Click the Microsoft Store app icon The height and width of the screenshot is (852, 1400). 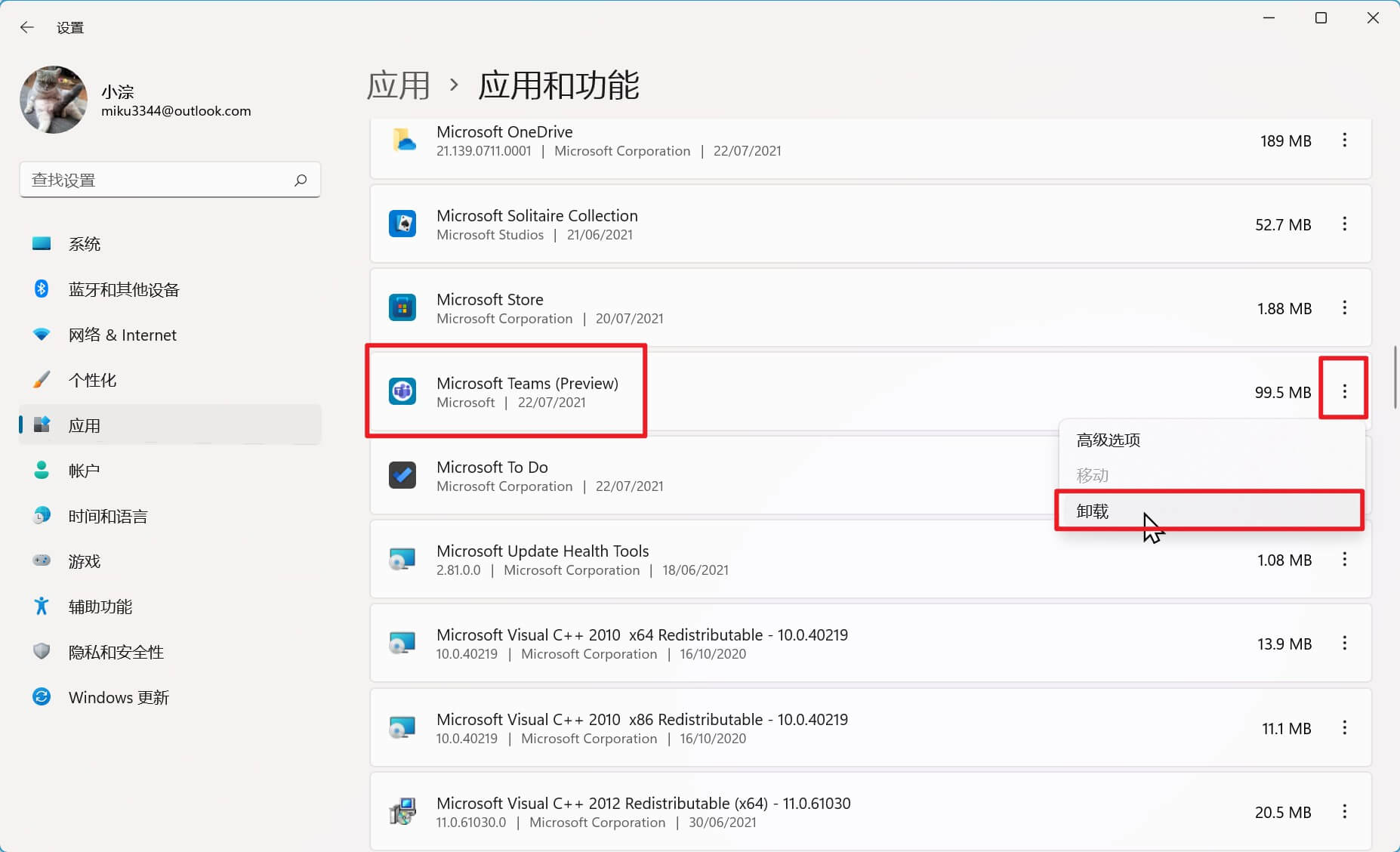click(402, 307)
